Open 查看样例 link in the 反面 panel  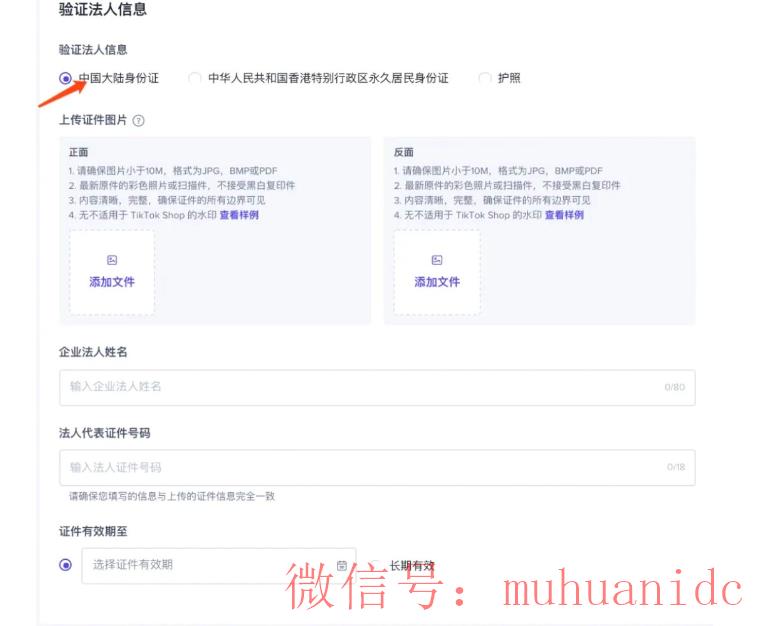pyautogui.click(x=564, y=215)
